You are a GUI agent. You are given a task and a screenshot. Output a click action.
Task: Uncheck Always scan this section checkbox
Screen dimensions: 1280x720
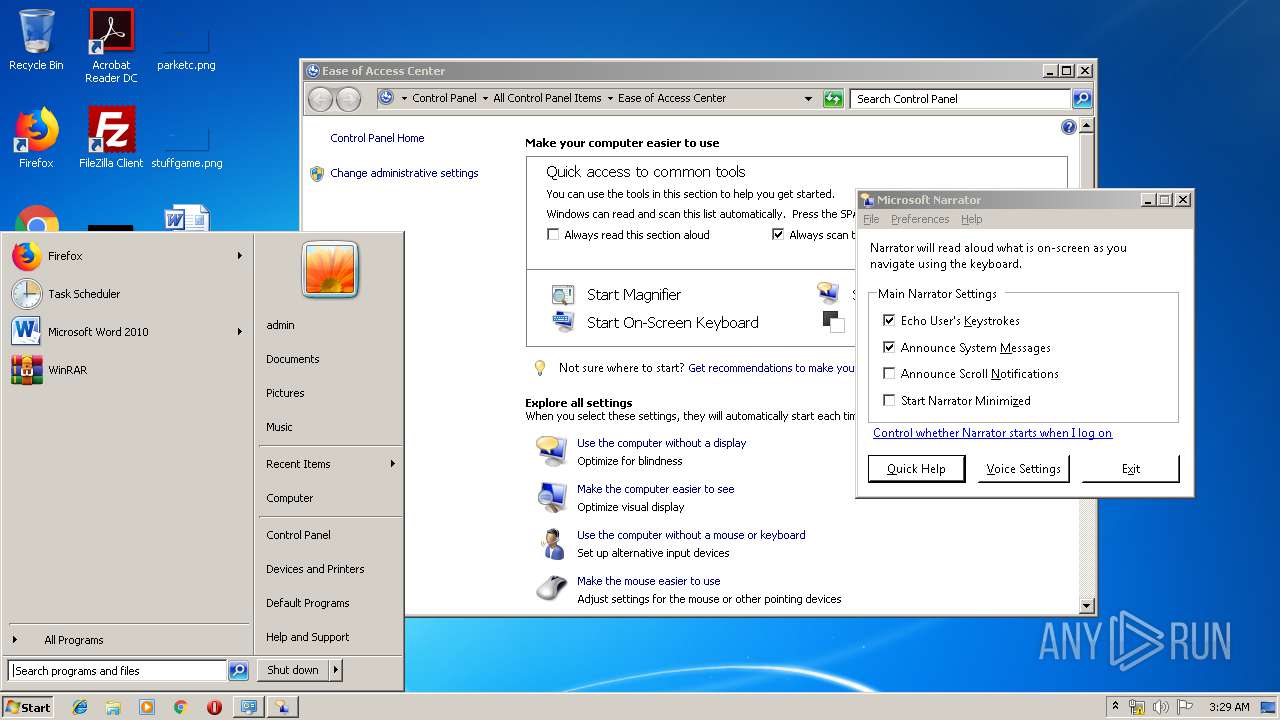778,235
